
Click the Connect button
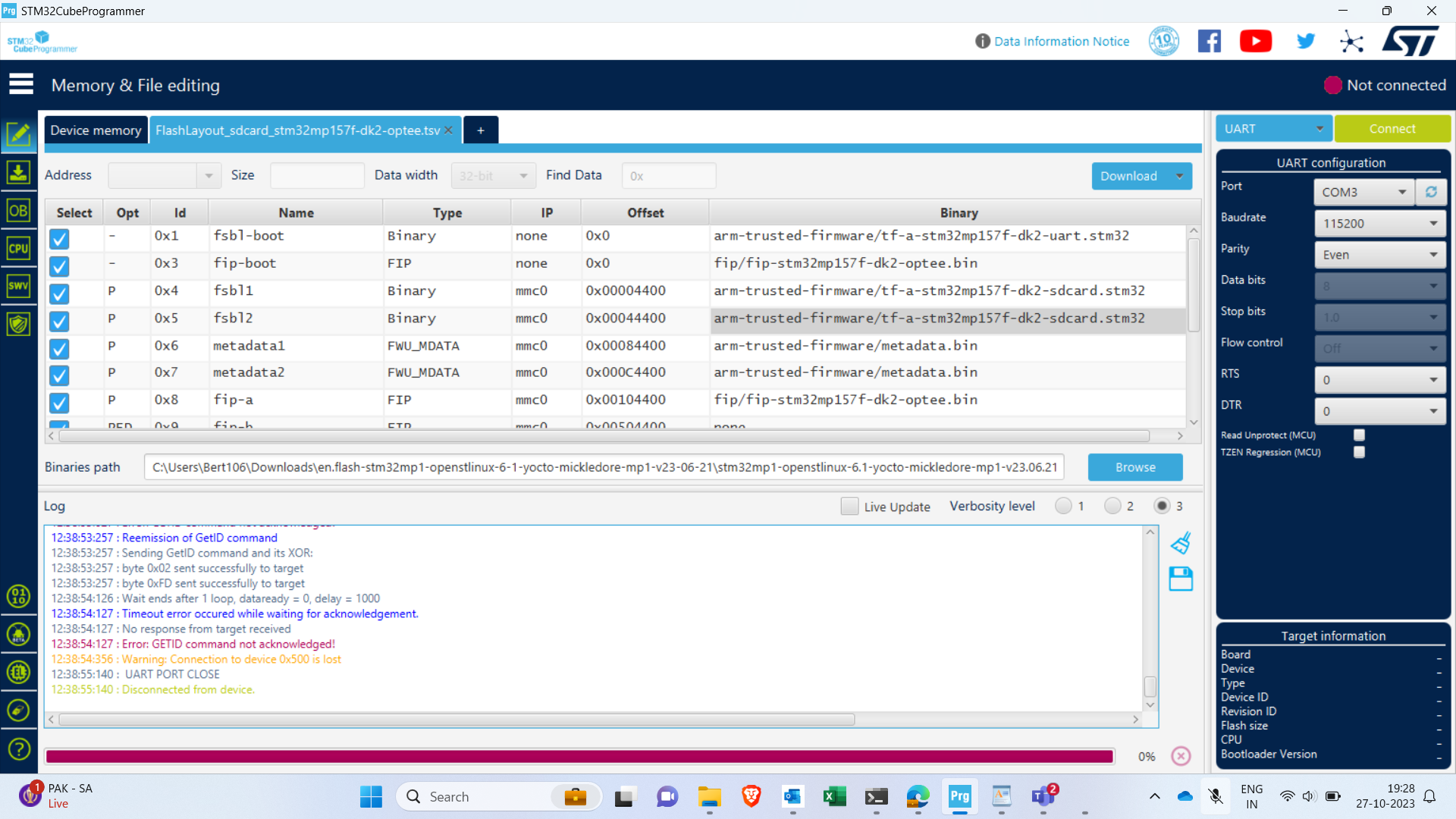1392,128
